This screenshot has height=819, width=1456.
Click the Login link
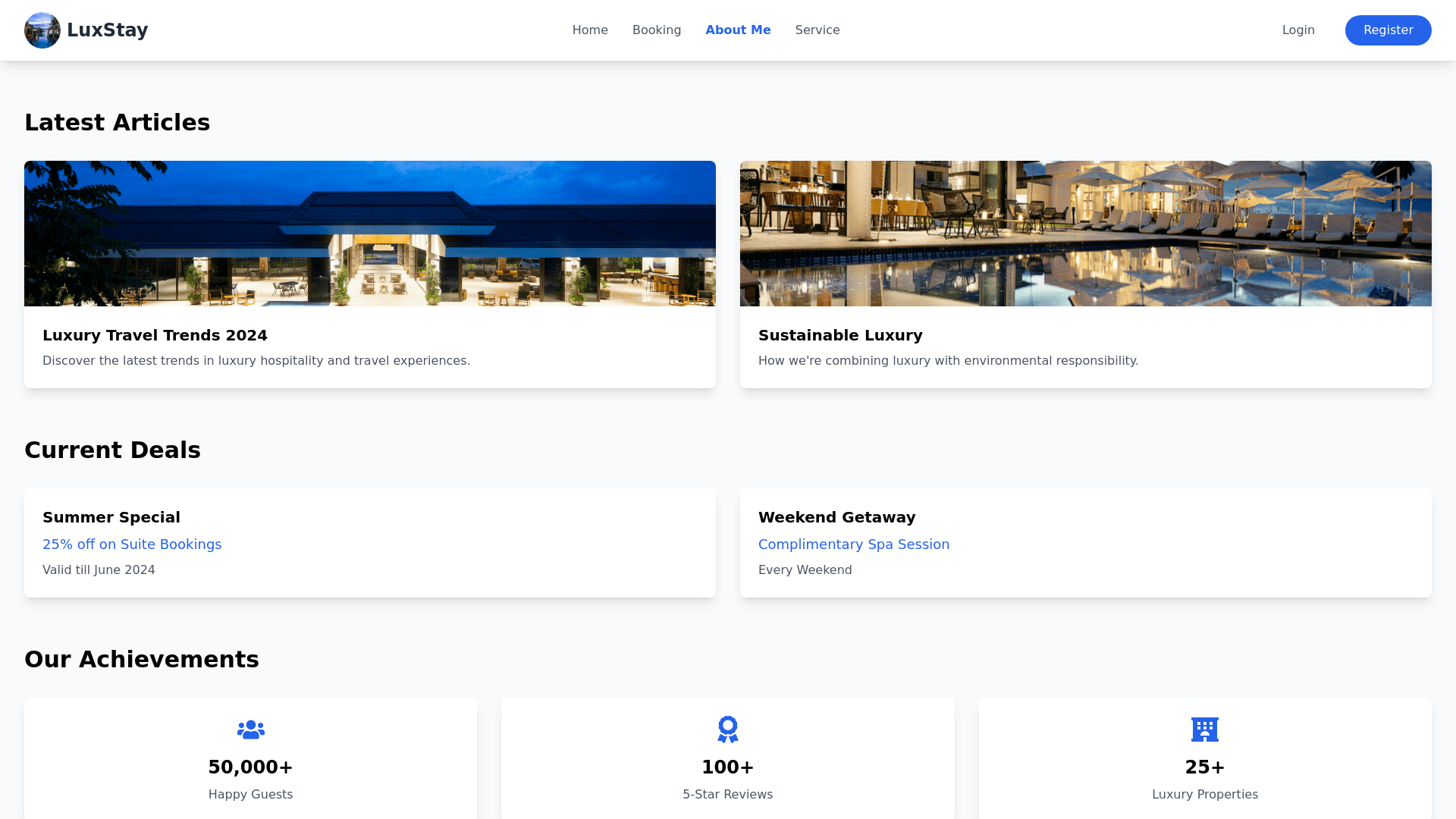1298,30
